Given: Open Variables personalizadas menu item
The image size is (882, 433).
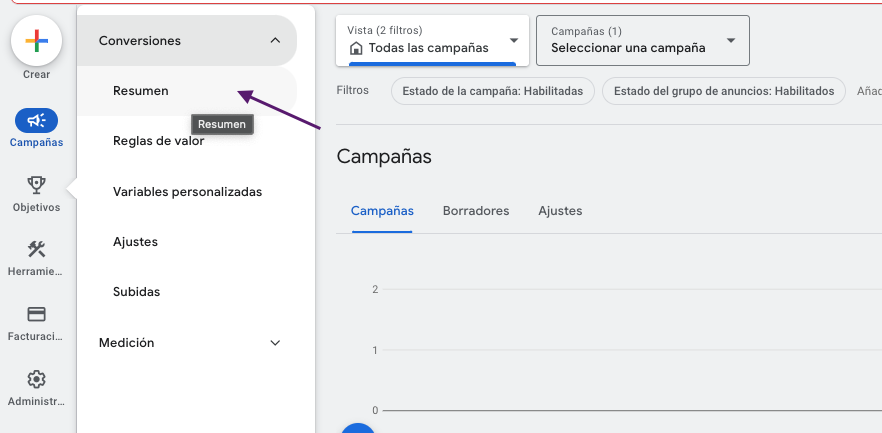Looking at the screenshot, I should click(187, 192).
